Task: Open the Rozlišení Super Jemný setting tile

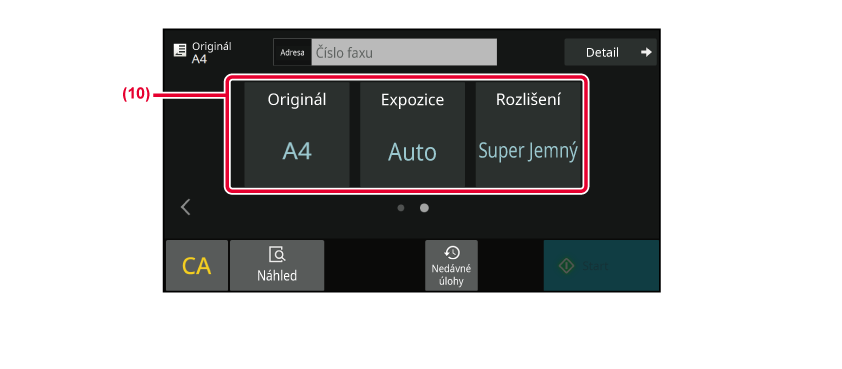Action: click(x=528, y=134)
